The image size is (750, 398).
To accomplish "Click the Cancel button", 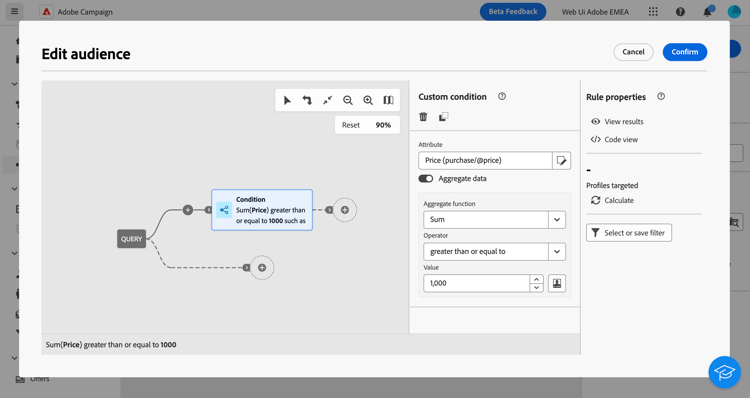I will pyautogui.click(x=633, y=52).
